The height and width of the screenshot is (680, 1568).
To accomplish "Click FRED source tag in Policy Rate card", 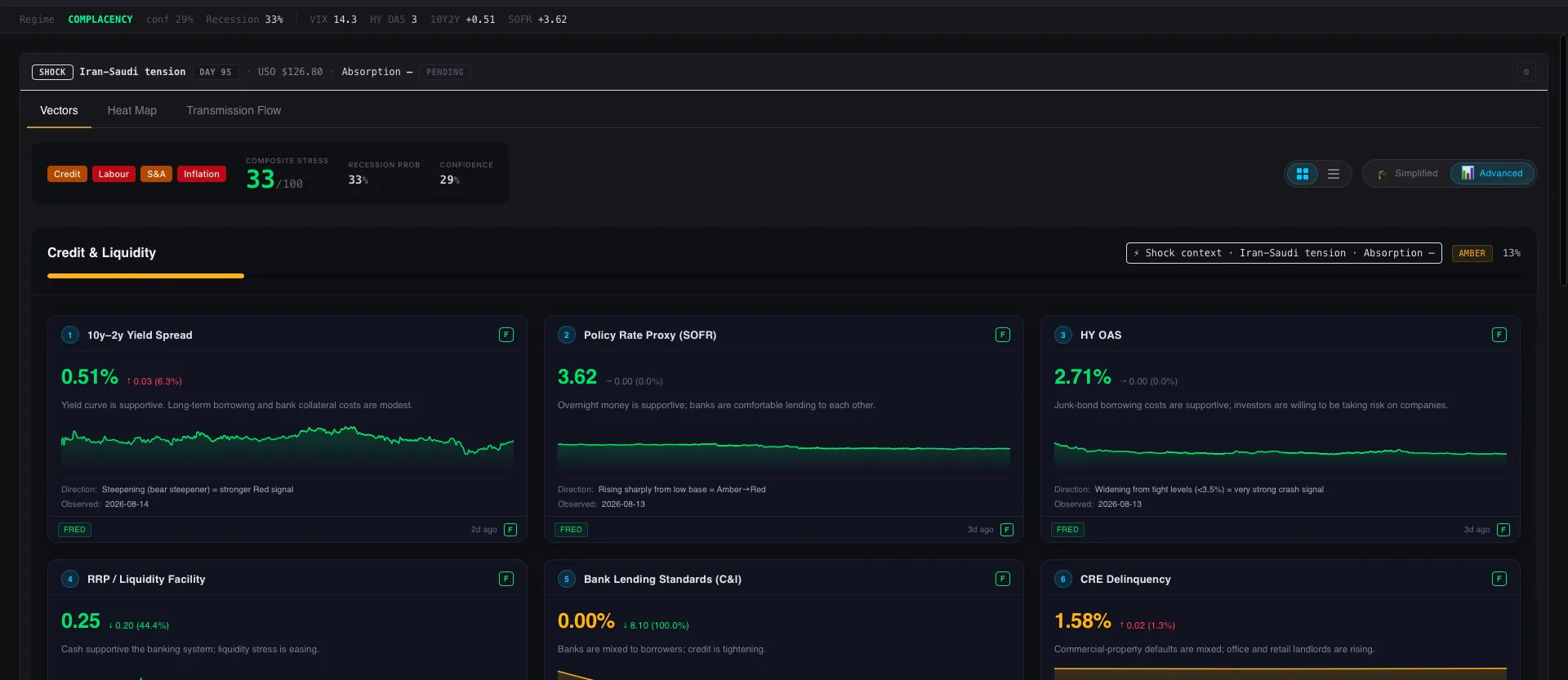I will [571, 530].
